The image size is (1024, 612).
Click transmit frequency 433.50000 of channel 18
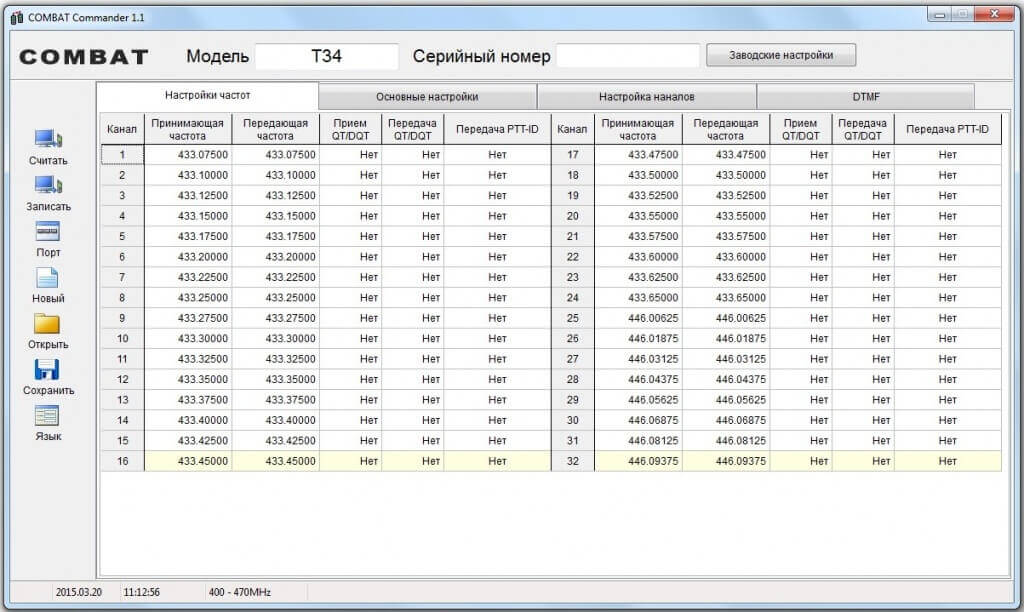[726, 175]
